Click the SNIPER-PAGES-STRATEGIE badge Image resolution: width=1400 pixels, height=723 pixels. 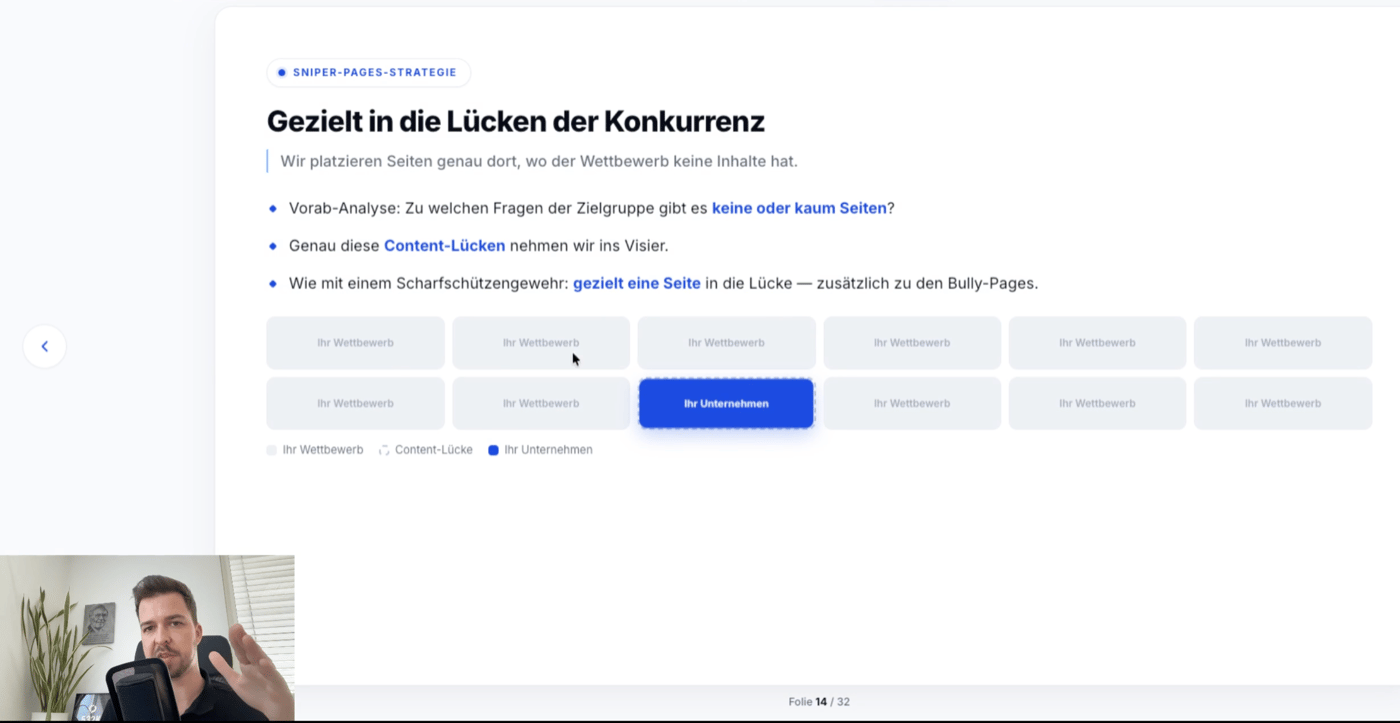(x=368, y=72)
